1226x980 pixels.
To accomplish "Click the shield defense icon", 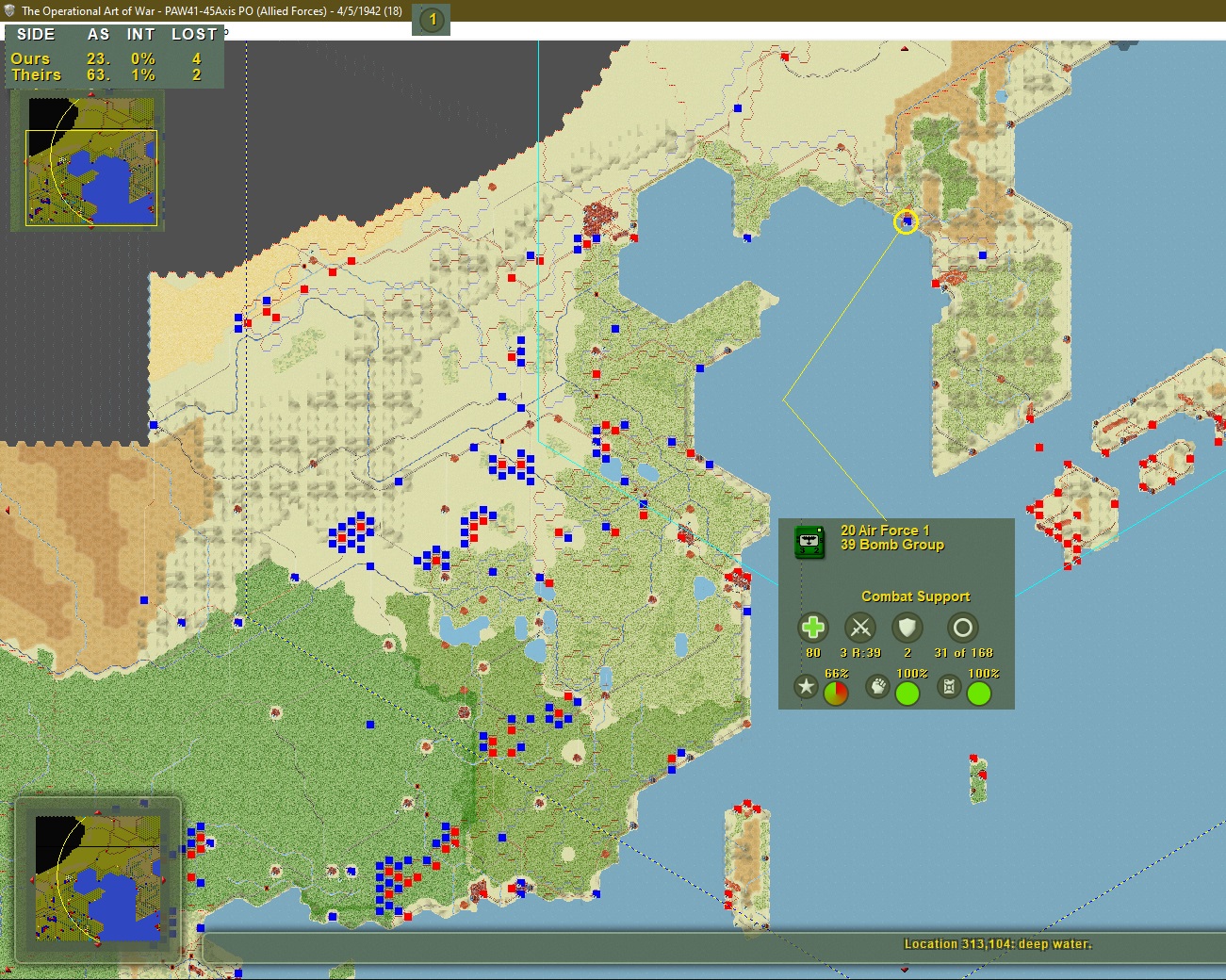I will pyautogui.click(x=907, y=628).
